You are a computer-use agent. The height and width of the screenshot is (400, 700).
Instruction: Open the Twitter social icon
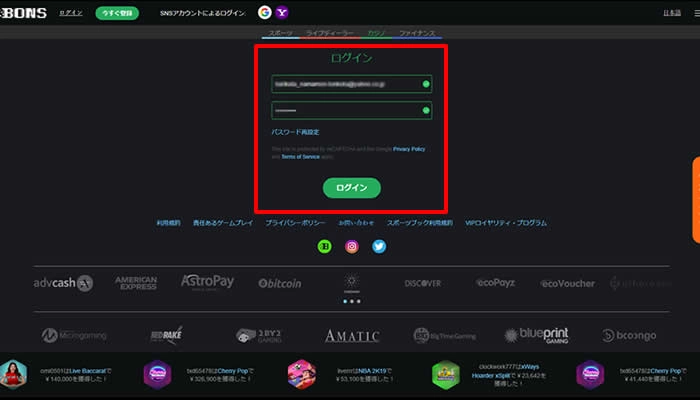379,246
